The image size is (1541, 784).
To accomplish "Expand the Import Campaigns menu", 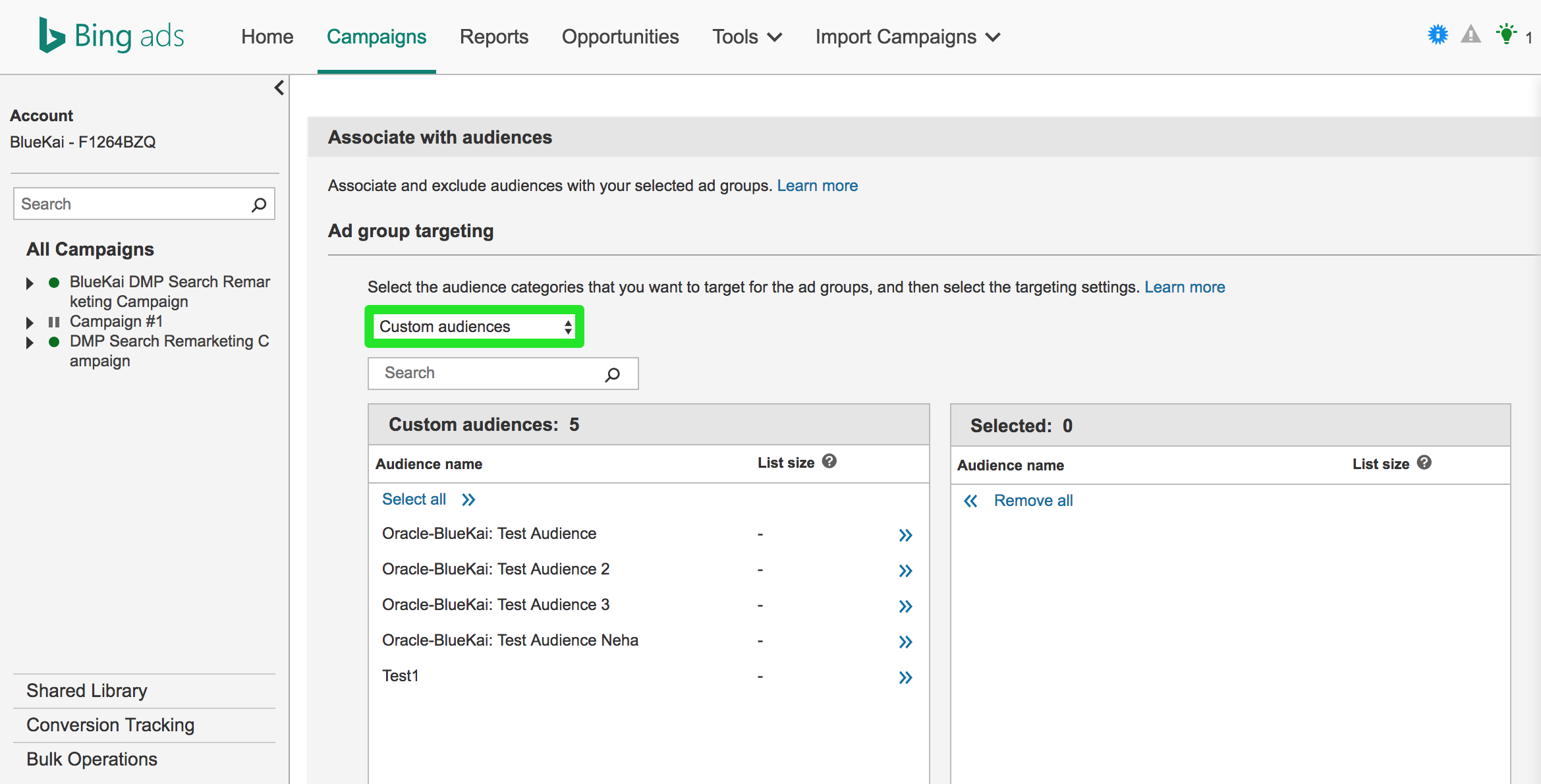I will (x=907, y=37).
